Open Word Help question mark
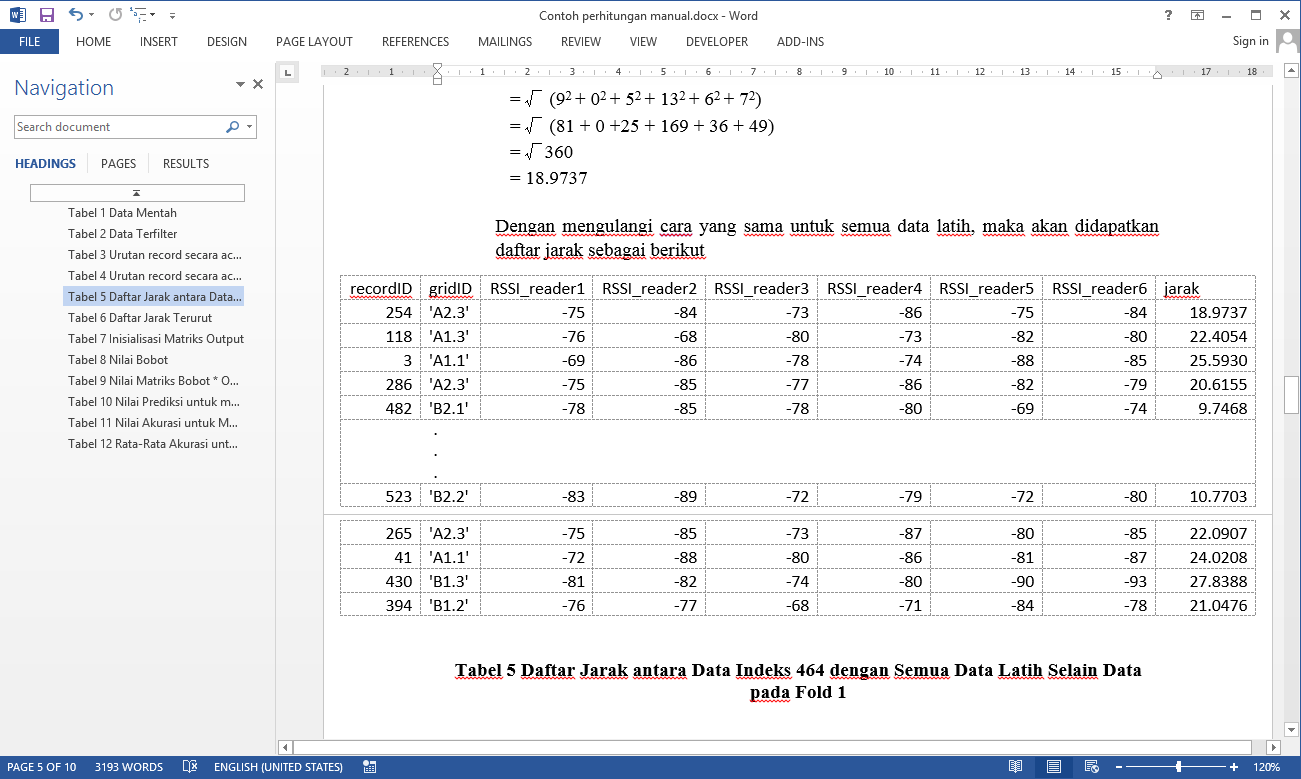 pyautogui.click(x=1168, y=15)
